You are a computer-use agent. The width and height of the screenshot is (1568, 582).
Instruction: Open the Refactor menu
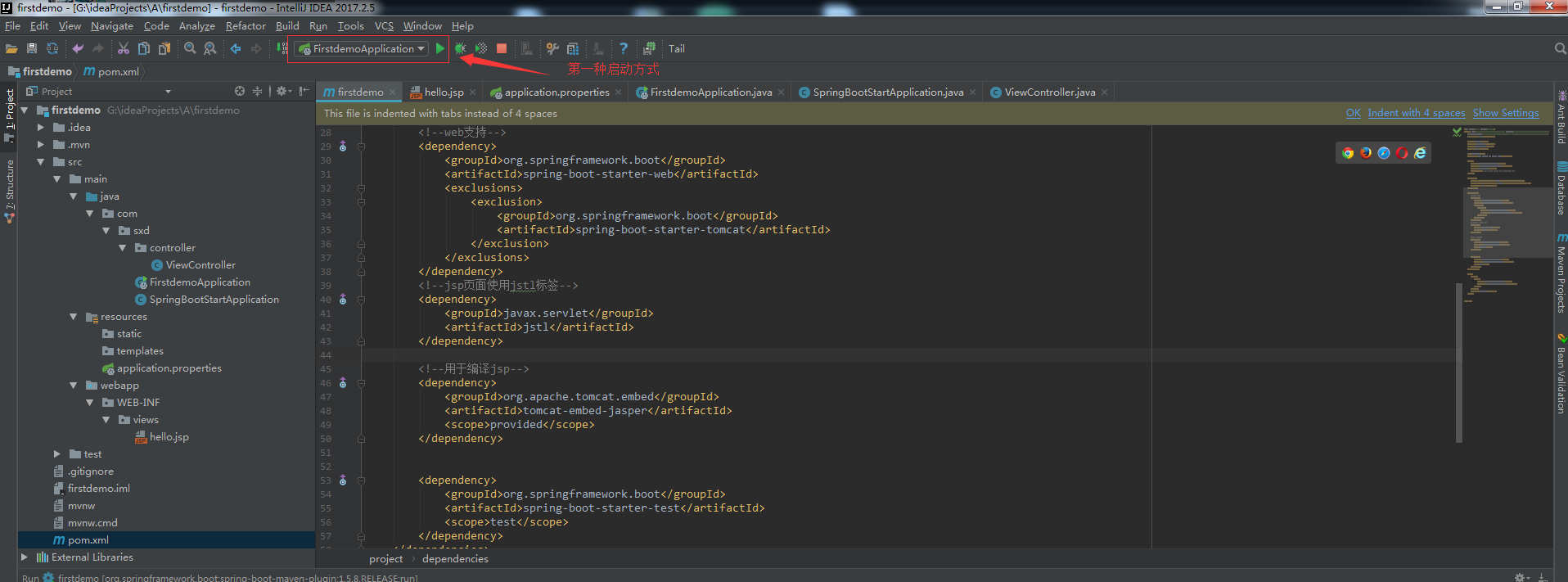(246, 26)
